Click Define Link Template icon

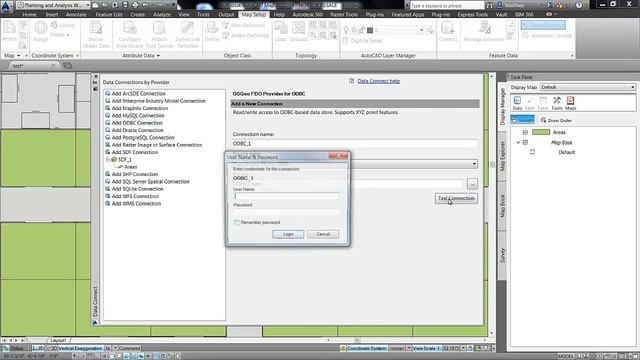(187, 35)
